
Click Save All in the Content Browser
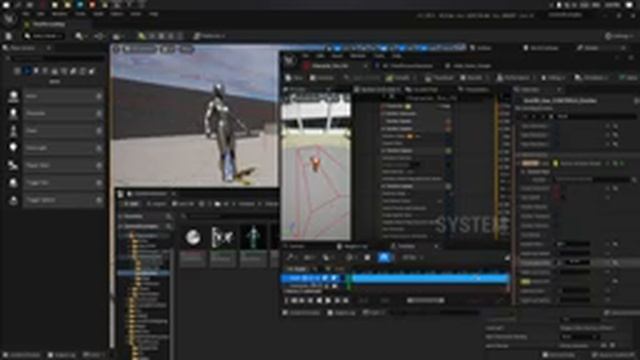183,204
